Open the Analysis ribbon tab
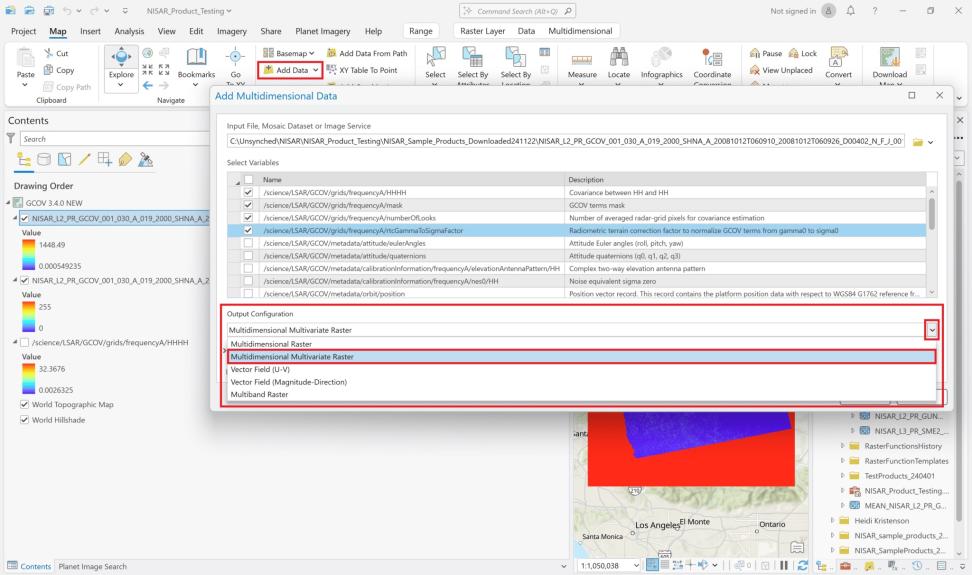Viewport: 972px width, 575px height. pos(129,31)
